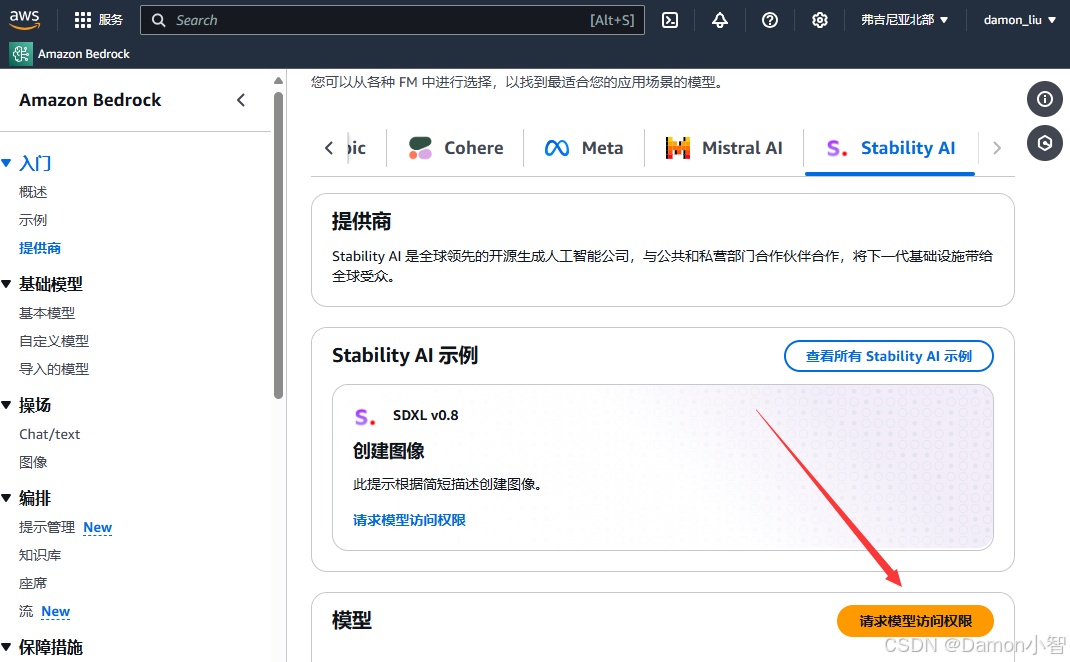Open 自定义模型 in sidebar
The height and width of the screenshot is (662, 1070).
pos(54,341)
